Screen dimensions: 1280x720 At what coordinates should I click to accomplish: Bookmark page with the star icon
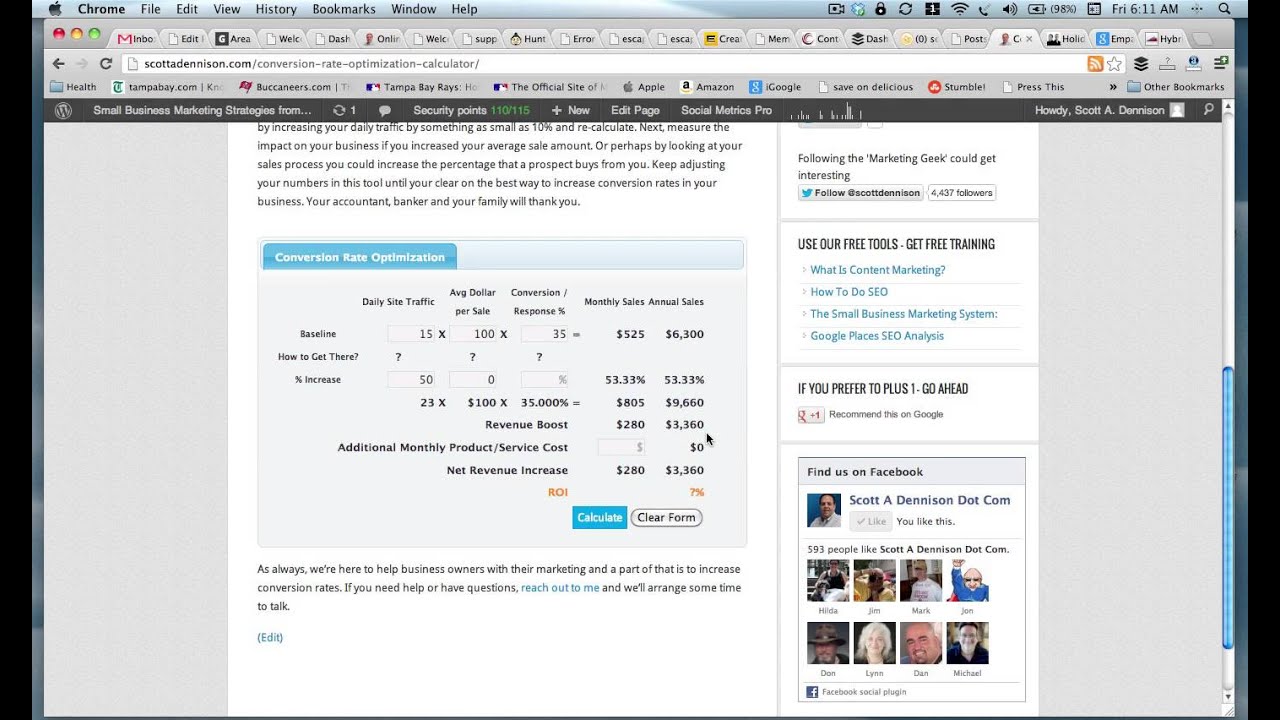click(x=1114, y=63)
